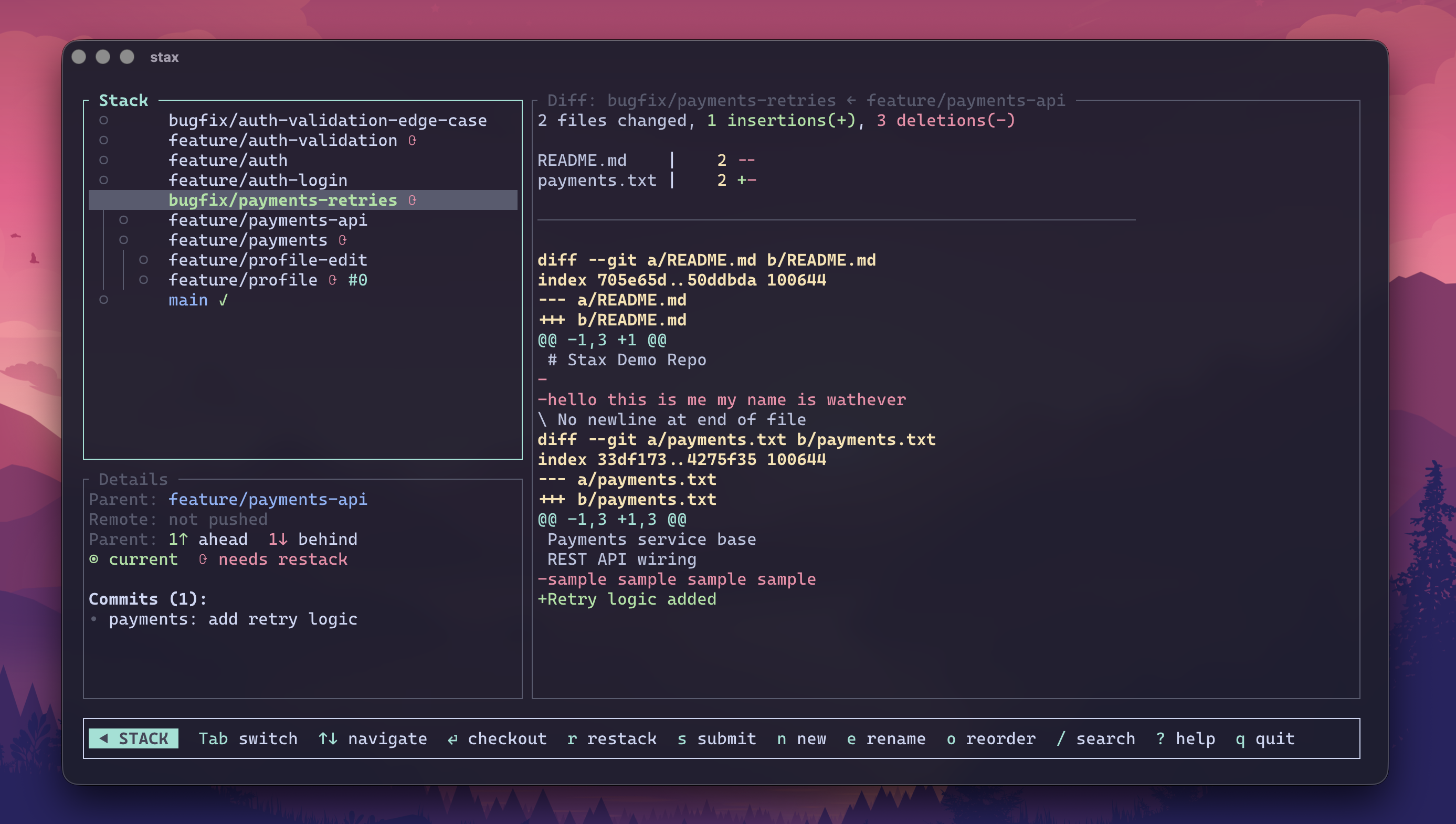This screenshot has height=824, width=1456.
Task: Click the current branch circle indicator
Action: pyautogui.click(x=94, y=559)
